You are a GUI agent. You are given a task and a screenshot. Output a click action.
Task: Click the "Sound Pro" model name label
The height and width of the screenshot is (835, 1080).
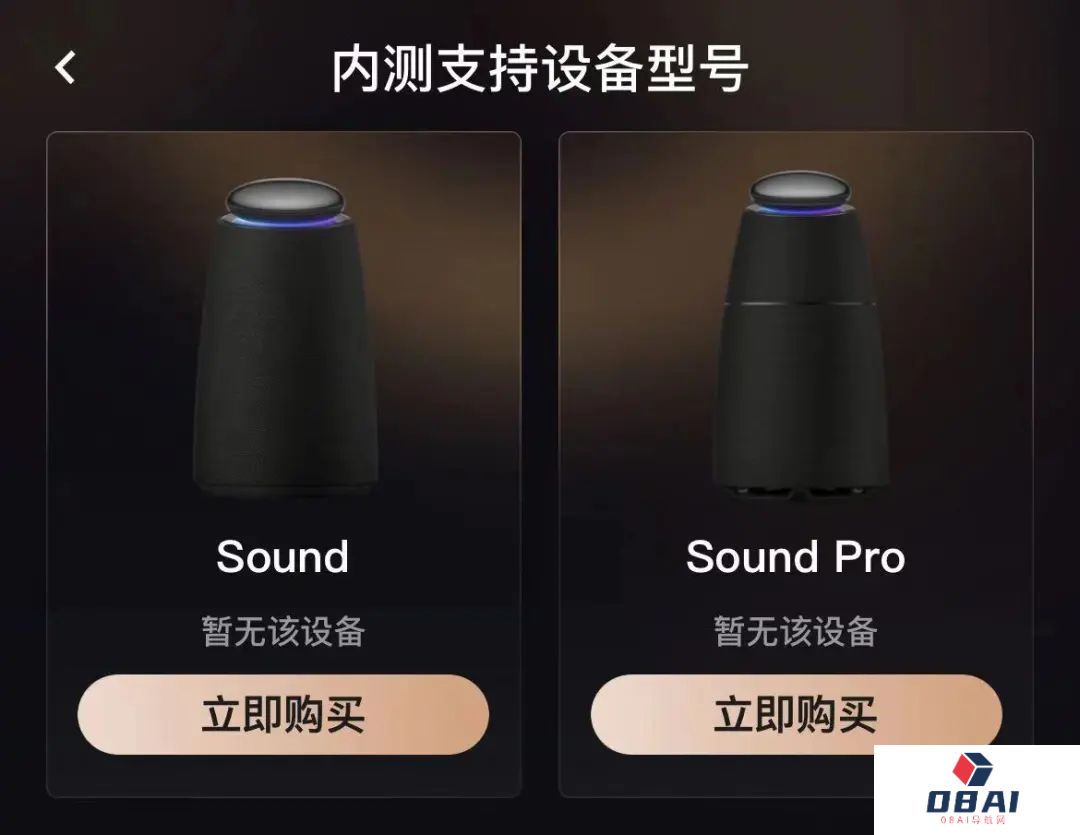796,557
